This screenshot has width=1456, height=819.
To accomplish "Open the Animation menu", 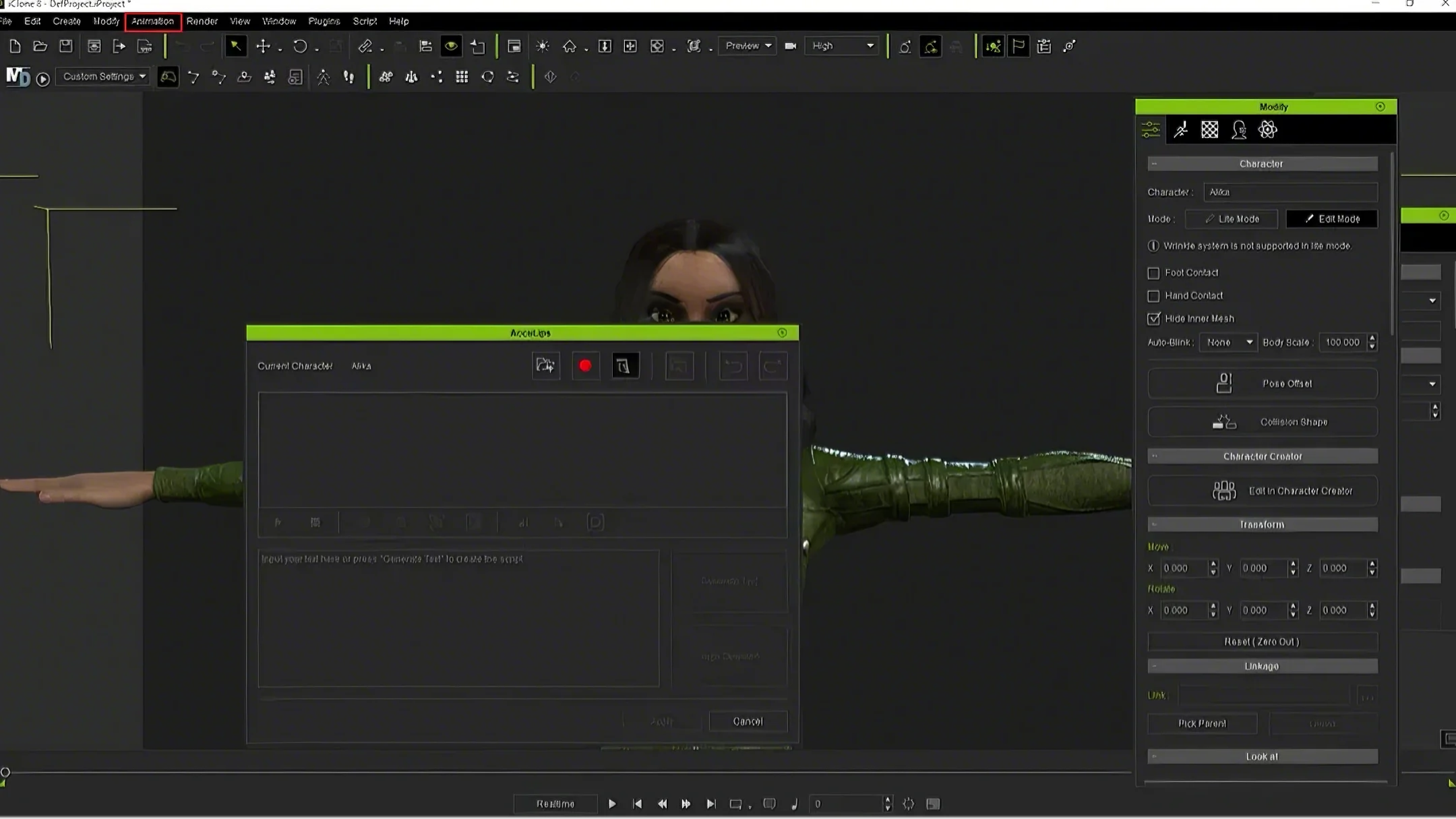I will [152, 21].
